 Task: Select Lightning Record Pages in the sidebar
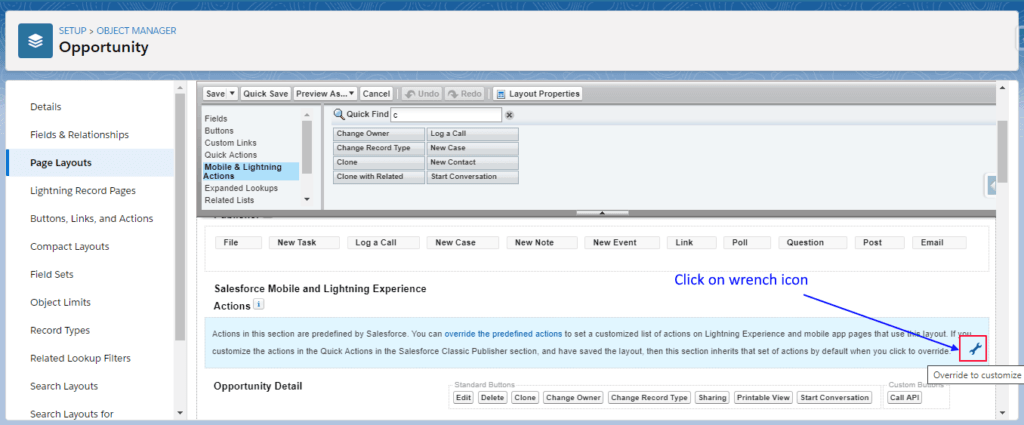[83, 191]
